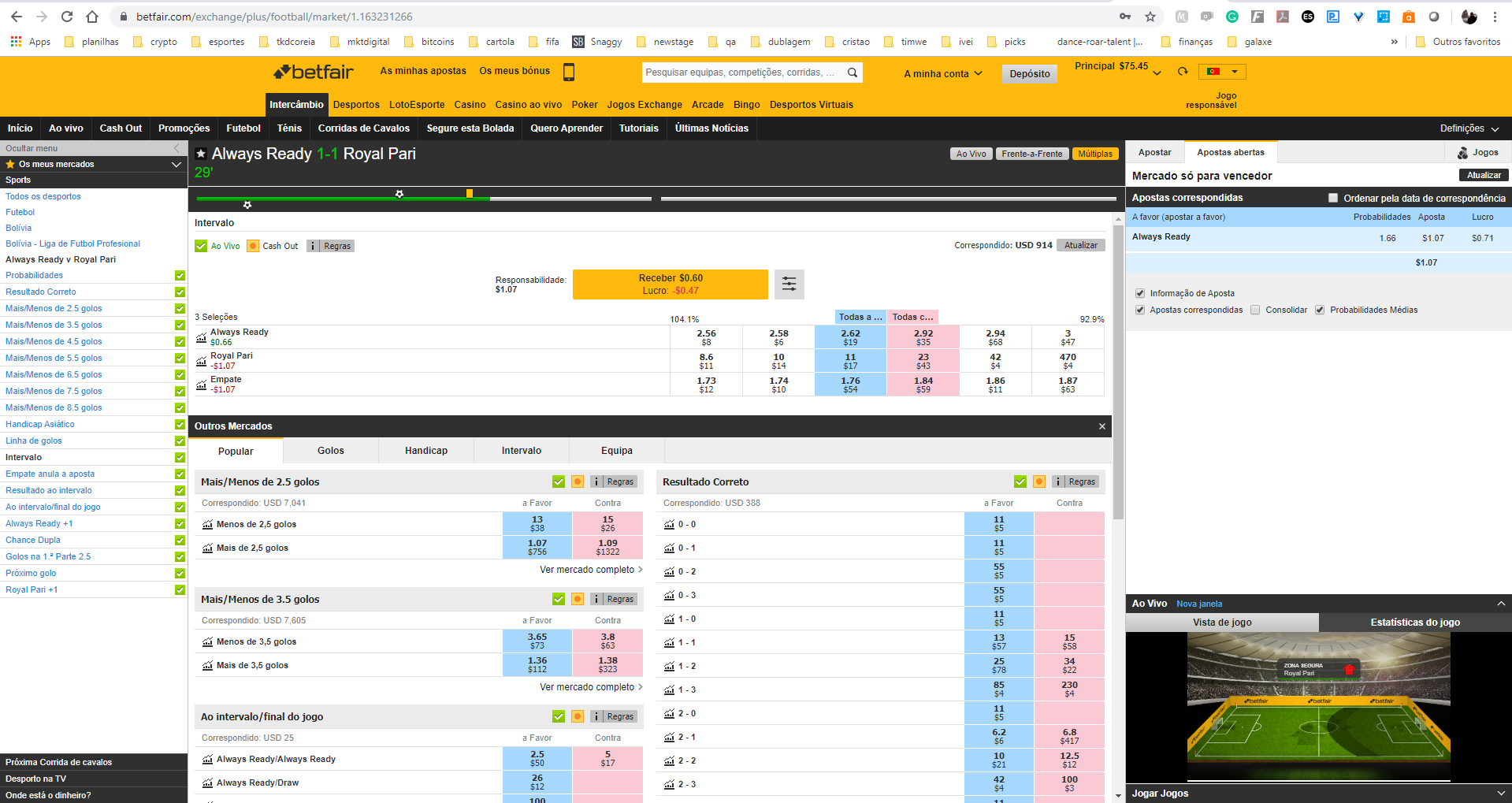Click orange cash out icon in Mais/Menos 3.5
Image resolution: width=1512 pixels, height=803 pixels.
578,599
